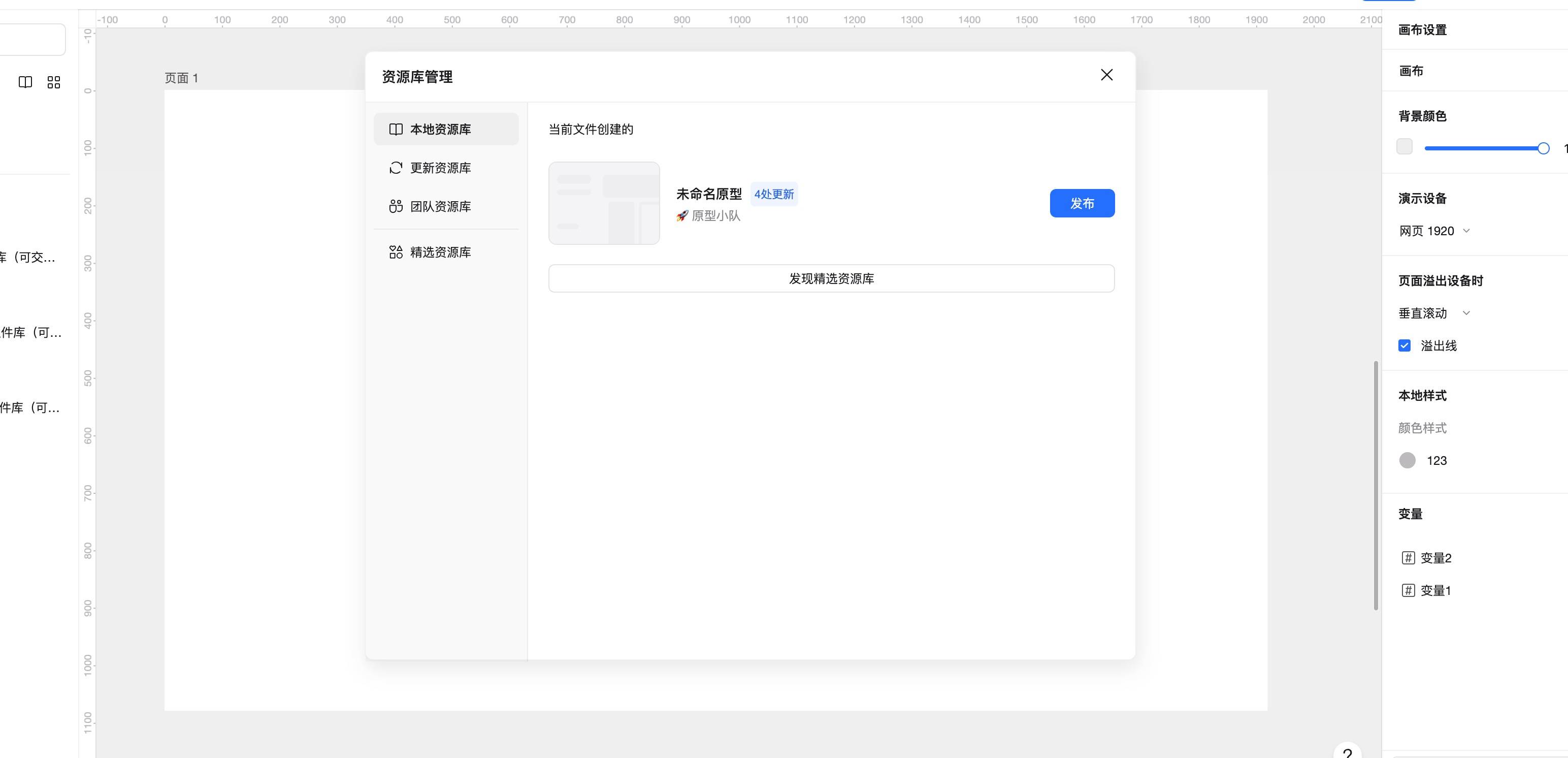Viewport: 1568px width, 758px height.
Task: Click the 发布 button
Action: click(1082, 203)
